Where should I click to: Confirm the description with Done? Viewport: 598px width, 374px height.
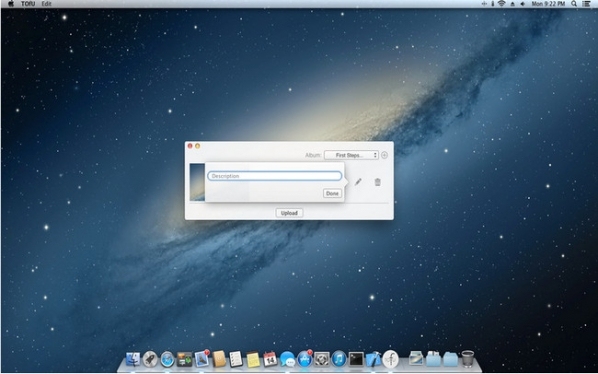332,193
